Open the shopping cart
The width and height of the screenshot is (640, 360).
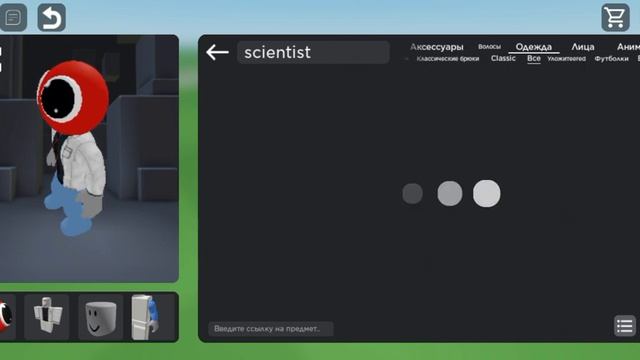click(x=615, y=18)
